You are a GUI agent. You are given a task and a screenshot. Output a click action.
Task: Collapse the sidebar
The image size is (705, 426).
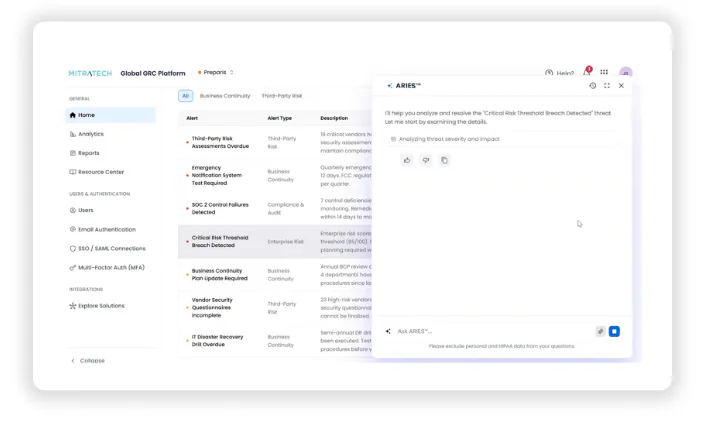pos(88,361)
